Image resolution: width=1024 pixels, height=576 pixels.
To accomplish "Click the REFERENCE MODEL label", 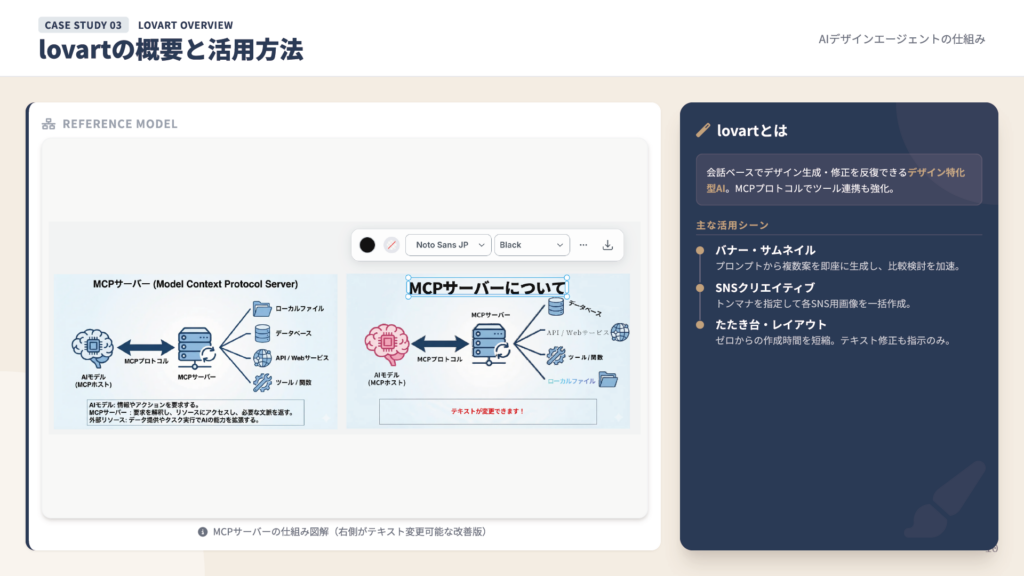I will [x=120, y=124].
